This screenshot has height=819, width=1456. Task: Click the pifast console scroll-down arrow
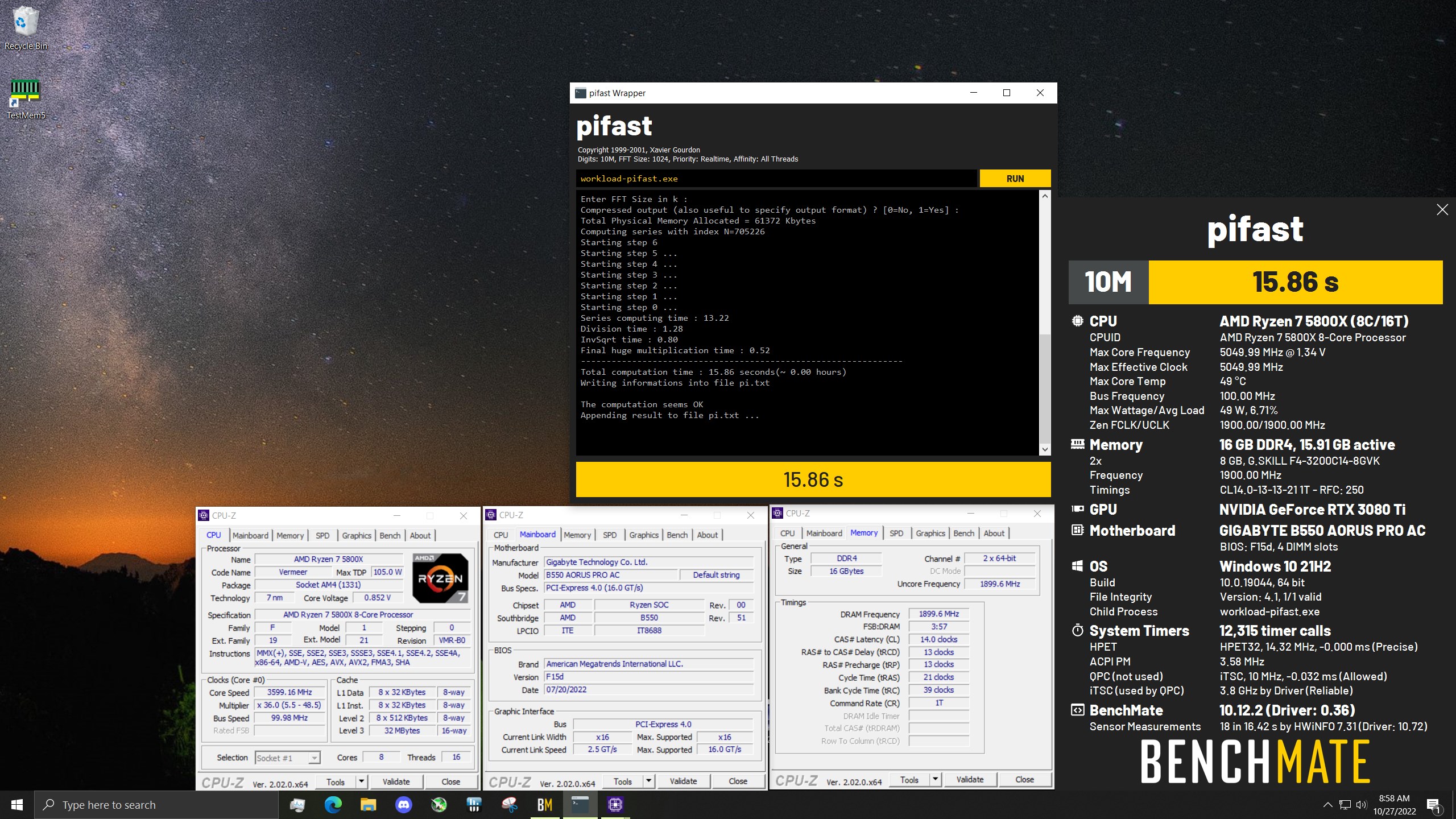pyautogui.click(x=1045, y=449)
